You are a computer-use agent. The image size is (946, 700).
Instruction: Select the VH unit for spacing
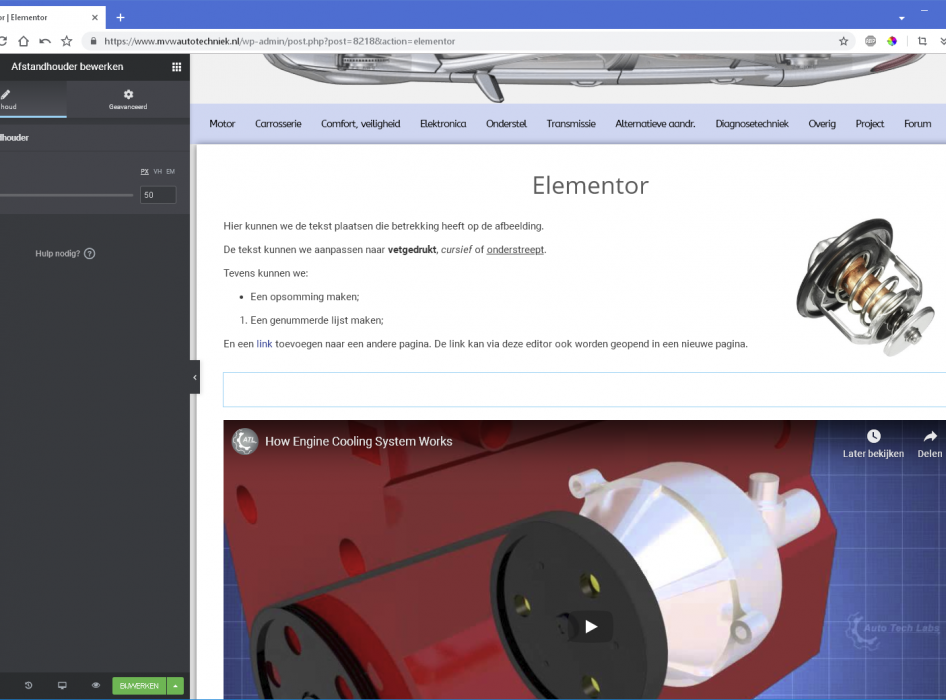coord(157,171)
